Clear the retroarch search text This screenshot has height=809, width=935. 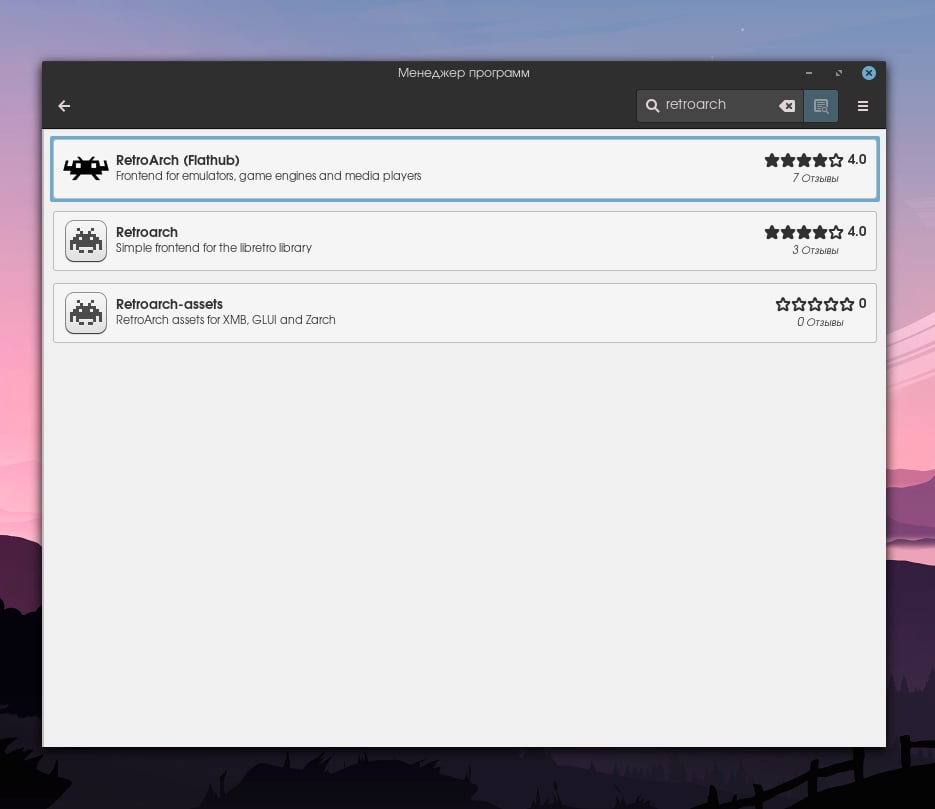pos(787,106)
